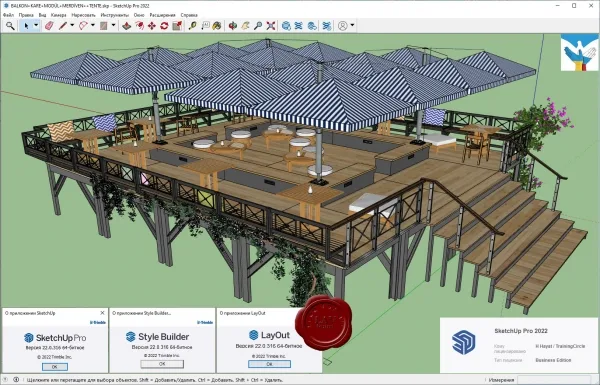This screenshot has height=385, width=600.
Task: Click the user account profile icon
Action: click(343, 26)
